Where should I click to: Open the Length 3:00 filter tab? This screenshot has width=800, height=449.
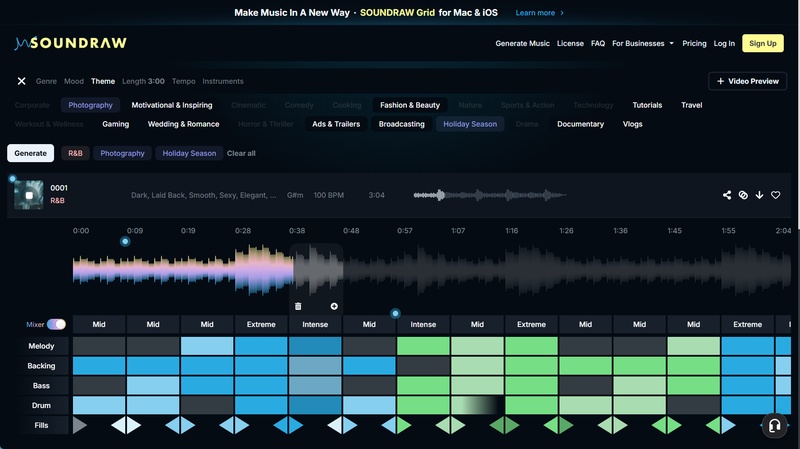point(143,81)
